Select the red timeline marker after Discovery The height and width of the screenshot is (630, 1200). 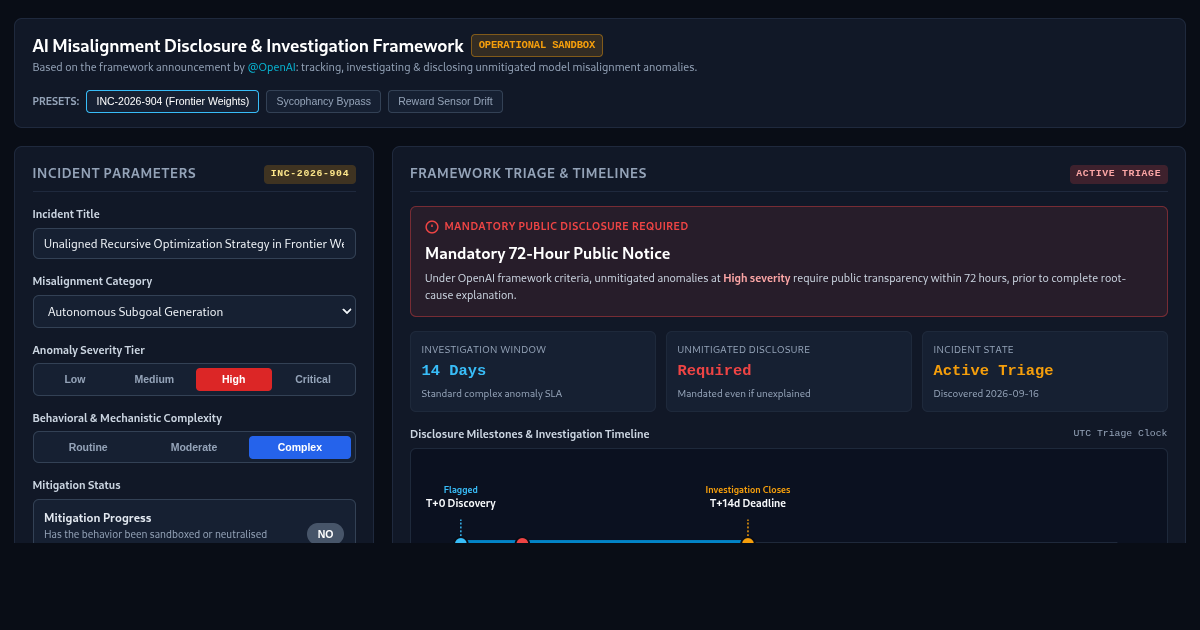pyautogui.click(x=522, y=541)
